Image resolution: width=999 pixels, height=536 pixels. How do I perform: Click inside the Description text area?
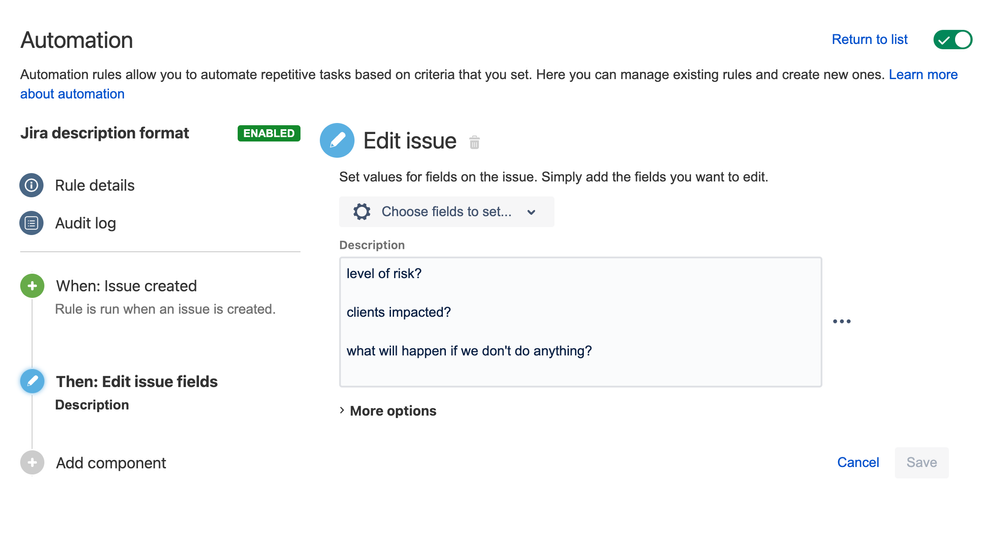point(580,322)
